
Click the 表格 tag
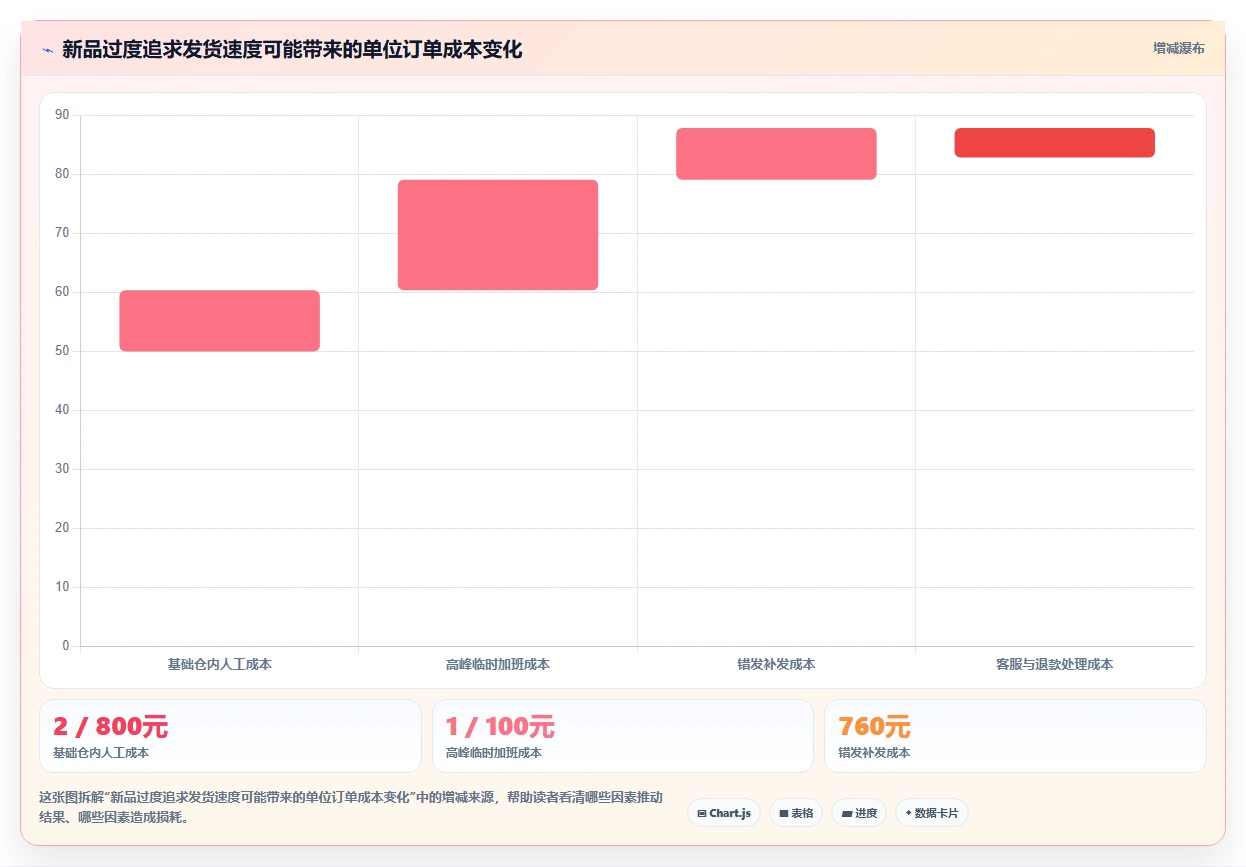796,813
